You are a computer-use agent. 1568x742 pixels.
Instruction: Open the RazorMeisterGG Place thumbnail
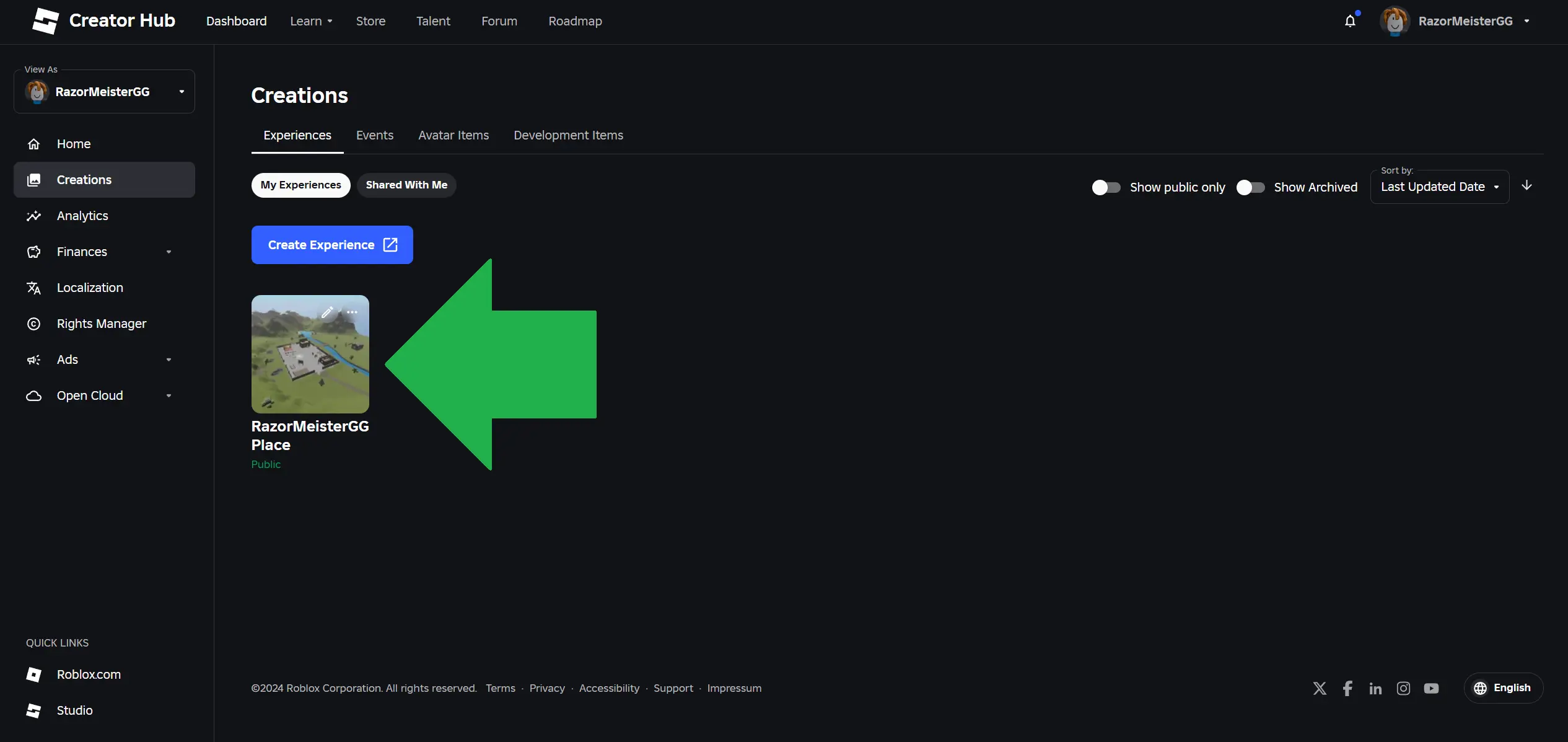pos(310,354)
